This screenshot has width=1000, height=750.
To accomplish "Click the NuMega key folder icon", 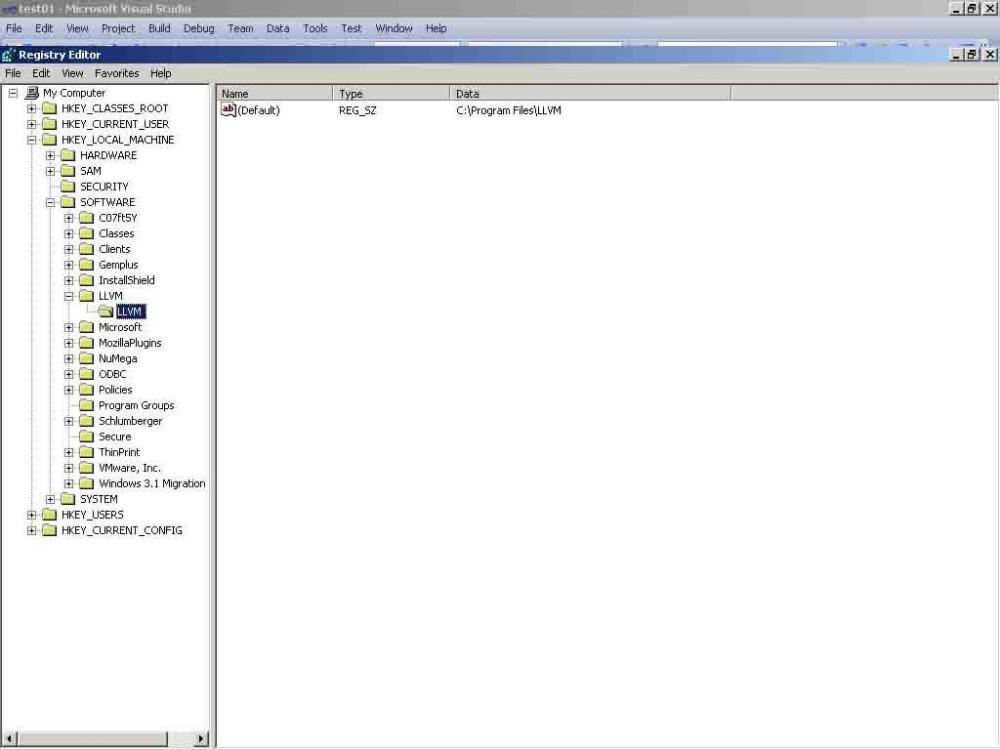I will pos(86,358).
